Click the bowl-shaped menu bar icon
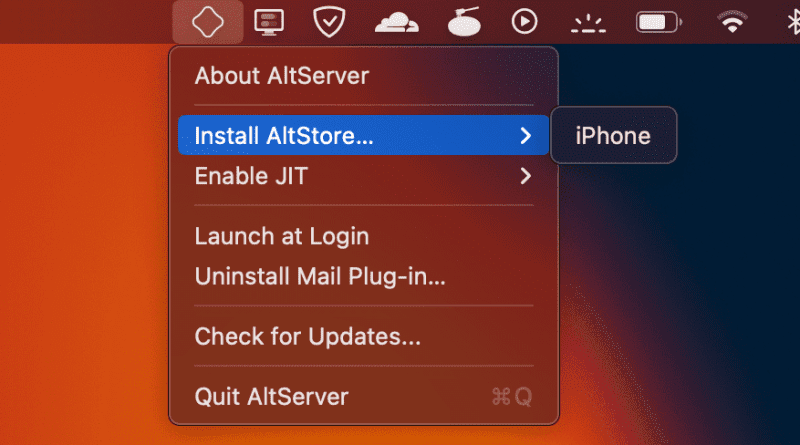This screenshot has height=445, width=800. [x=464, y=22]
